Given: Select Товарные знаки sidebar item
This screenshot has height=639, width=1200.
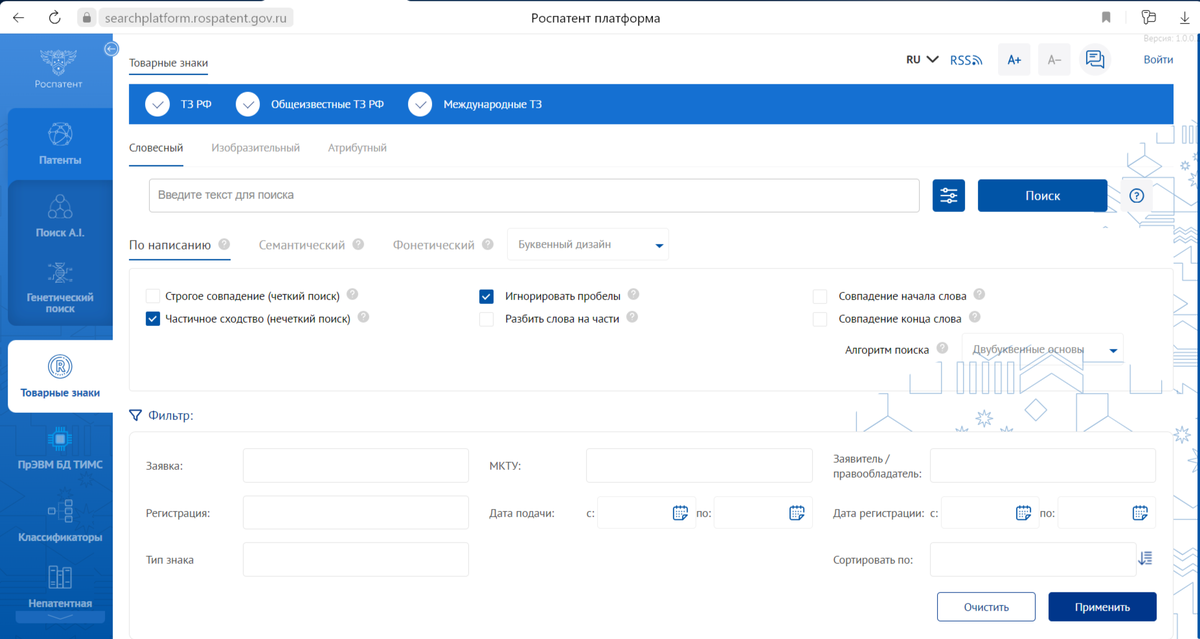Looking at the screenshot, I should pos(60,376).
